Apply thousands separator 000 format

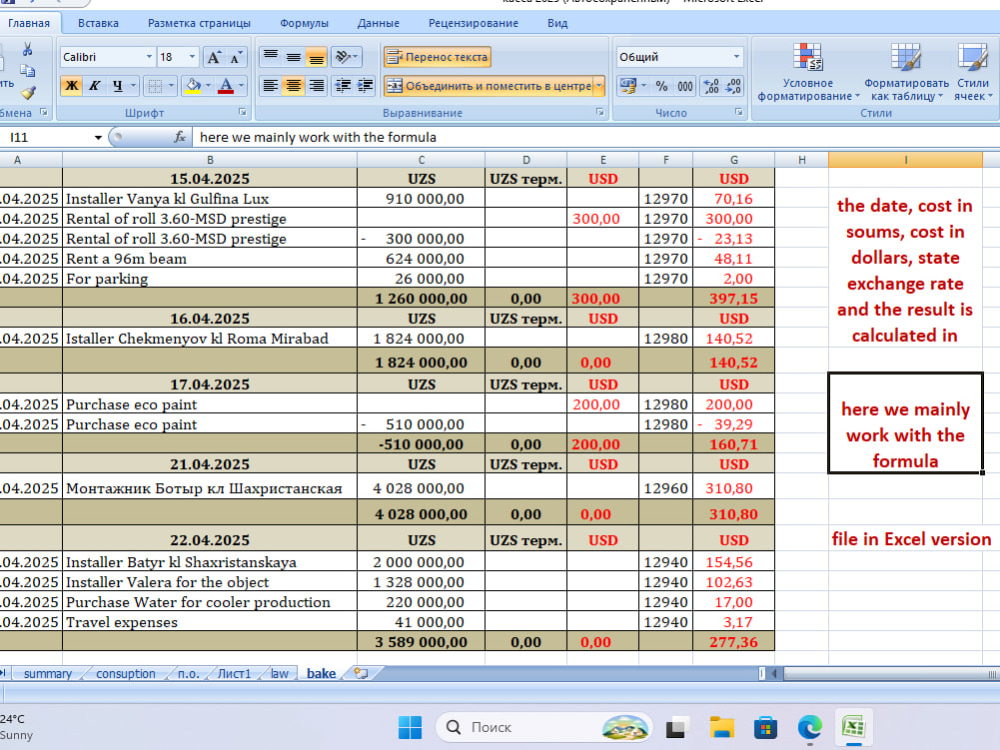685,85
